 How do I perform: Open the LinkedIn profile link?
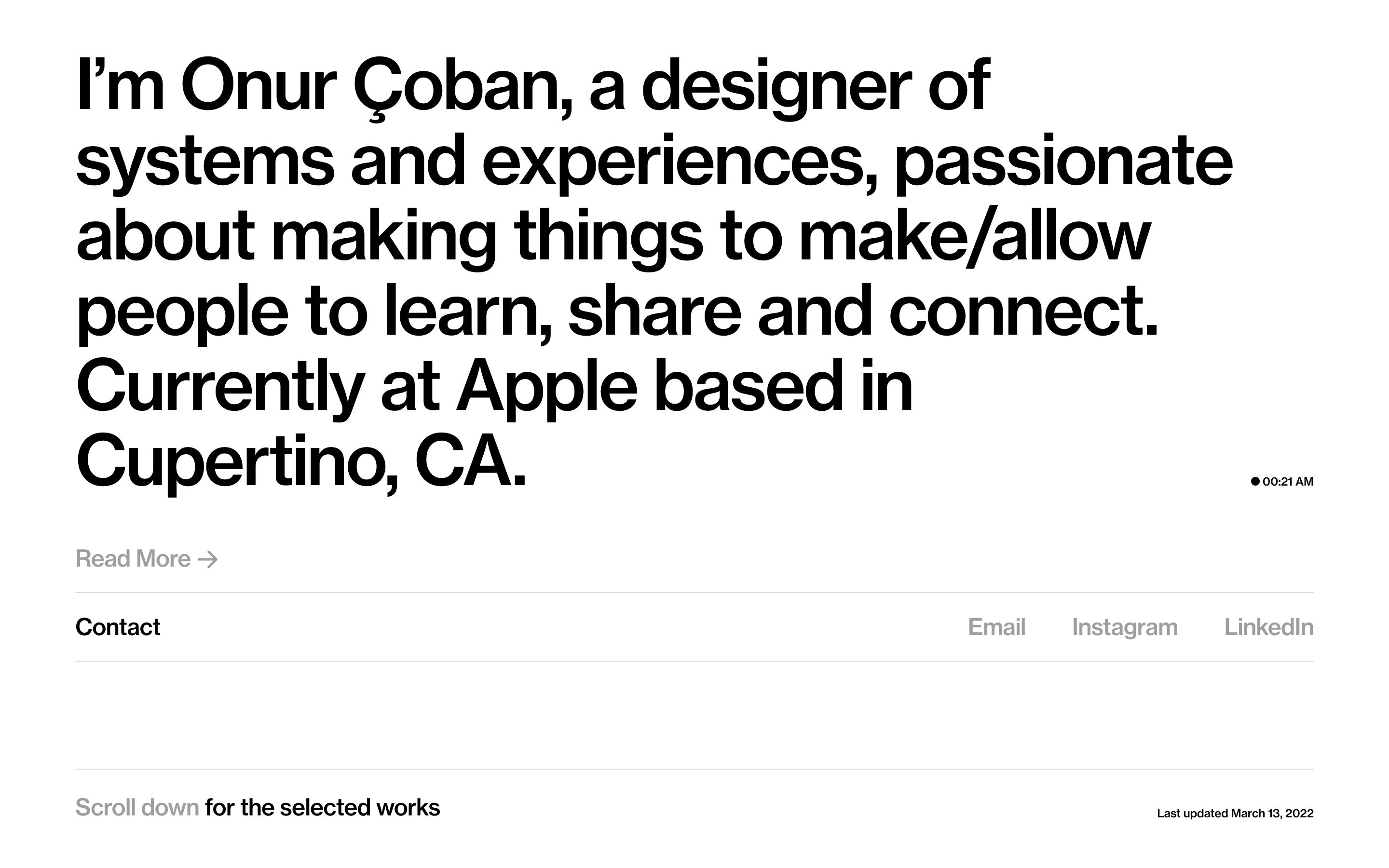1268,627
